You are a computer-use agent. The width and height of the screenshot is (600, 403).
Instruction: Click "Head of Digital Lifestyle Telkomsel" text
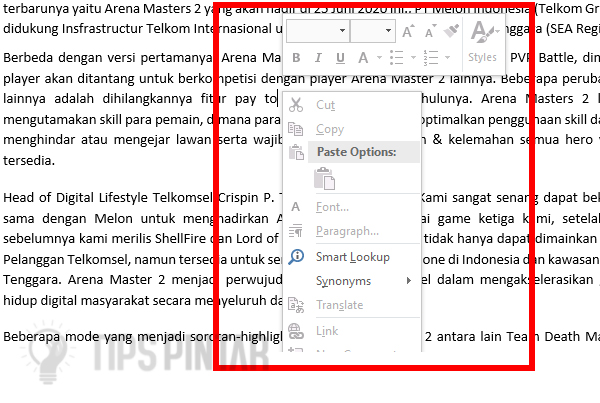(108, 197)
